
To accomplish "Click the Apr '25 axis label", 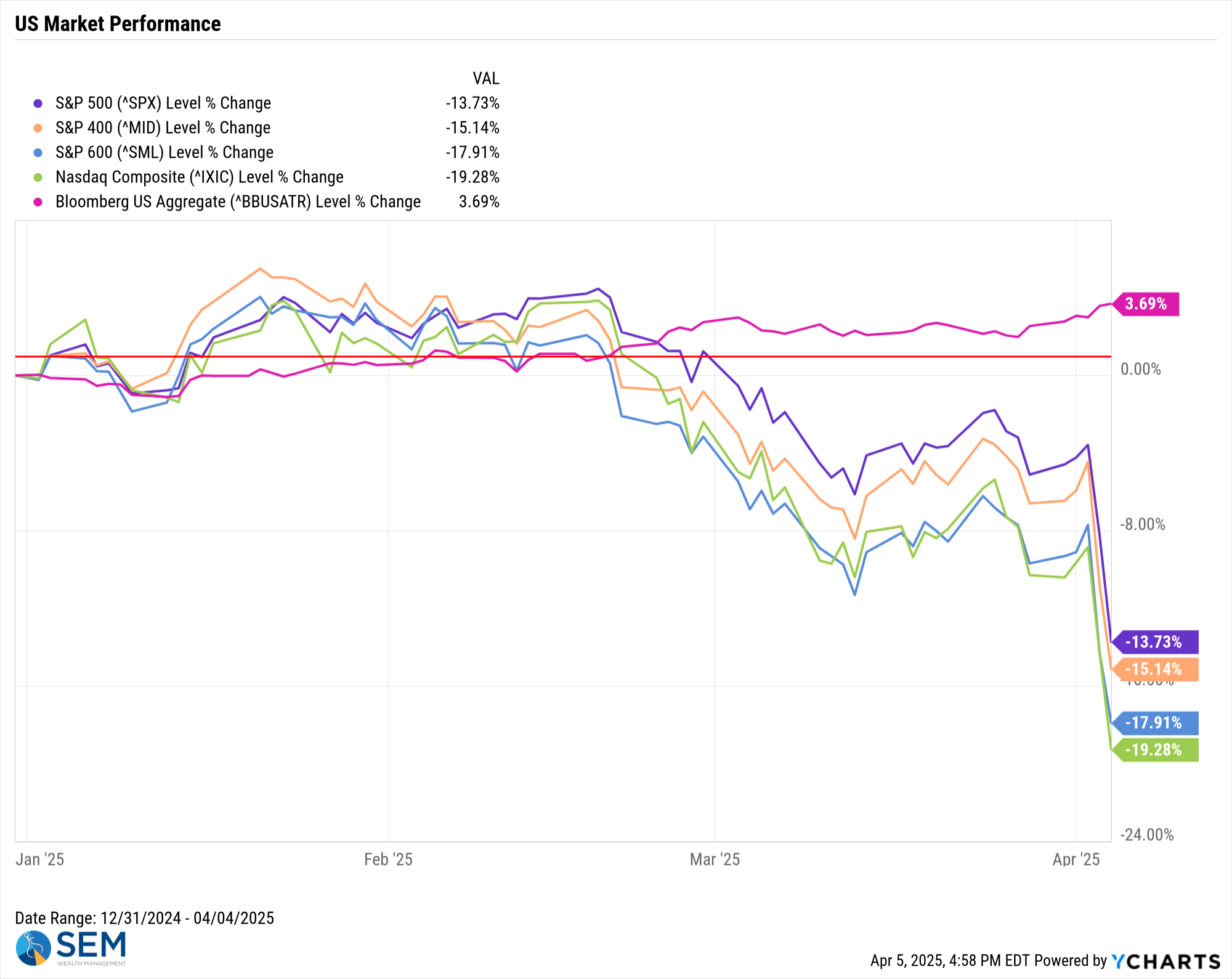I will pos(1076,859).
